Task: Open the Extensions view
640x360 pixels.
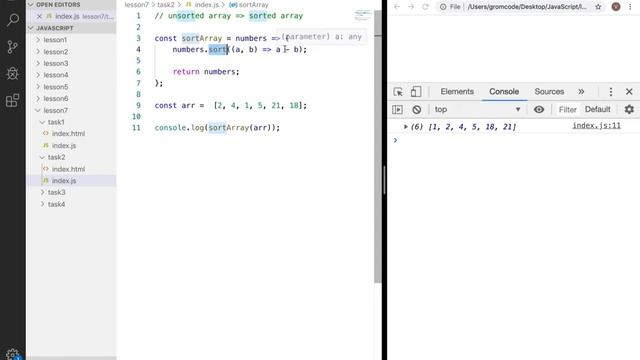Action: click(13, 100)
